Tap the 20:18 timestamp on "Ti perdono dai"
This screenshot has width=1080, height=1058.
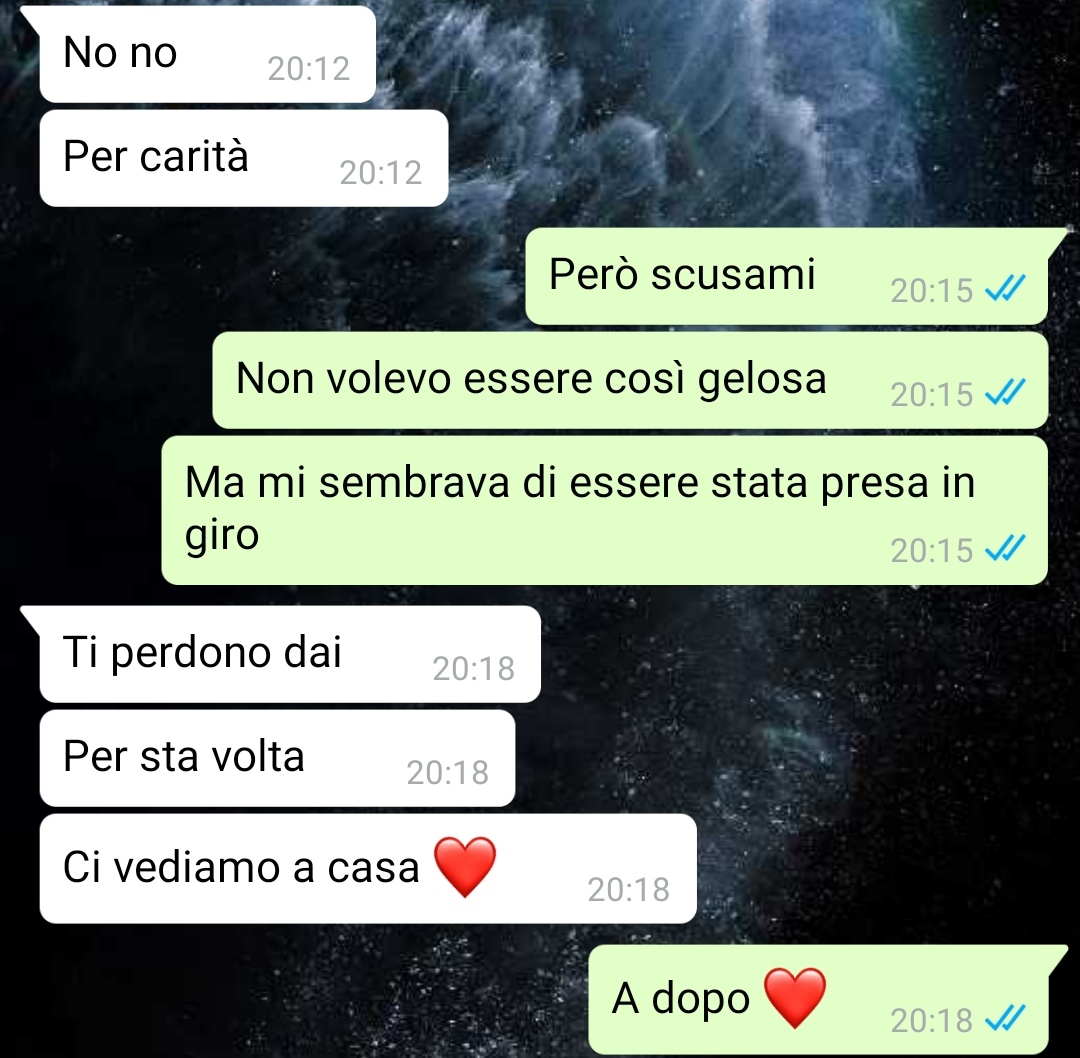pyautogui.click(x=474, y=668)
